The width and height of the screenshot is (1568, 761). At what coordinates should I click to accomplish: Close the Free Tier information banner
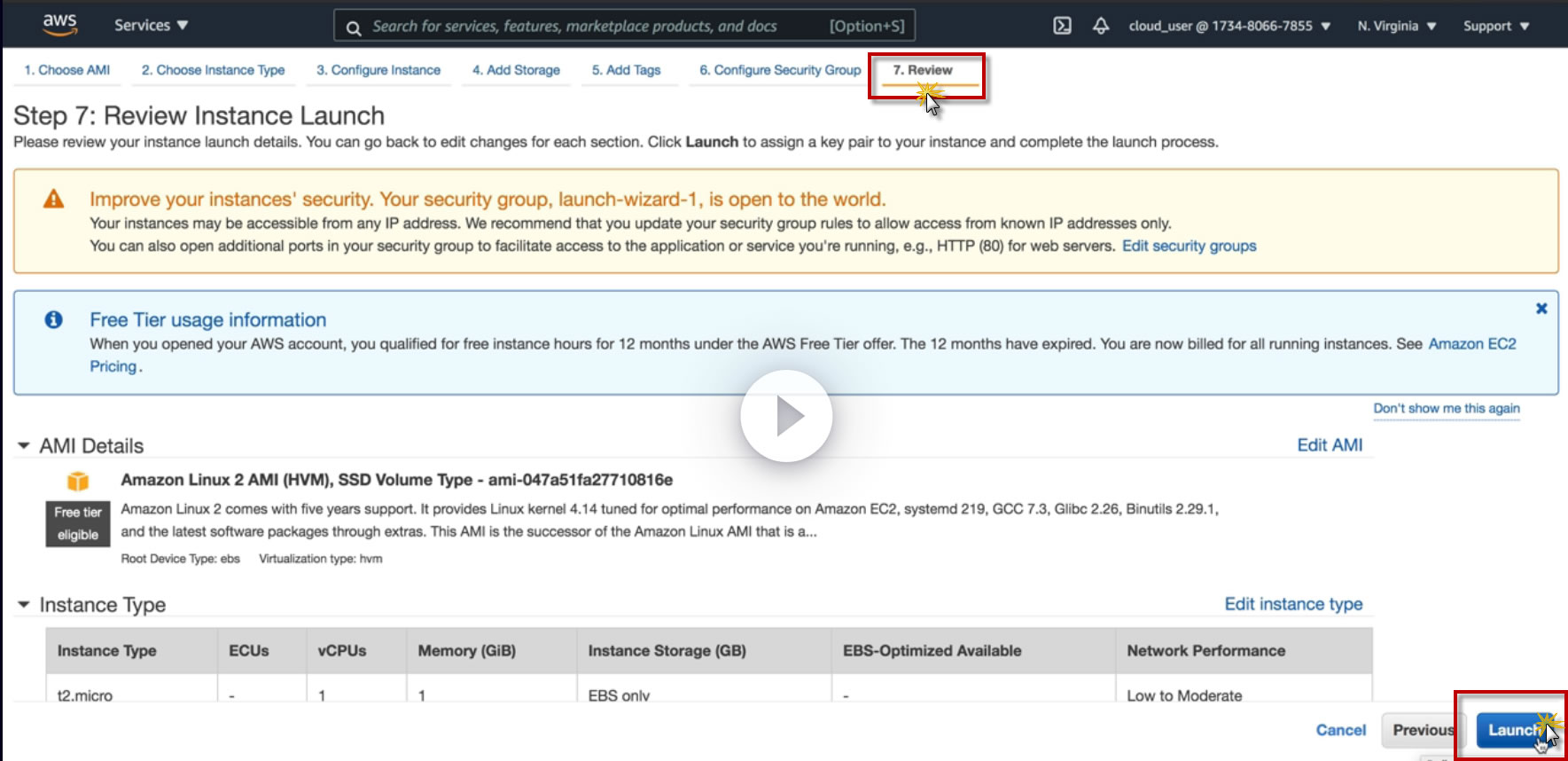click(x=1541, y=309)
